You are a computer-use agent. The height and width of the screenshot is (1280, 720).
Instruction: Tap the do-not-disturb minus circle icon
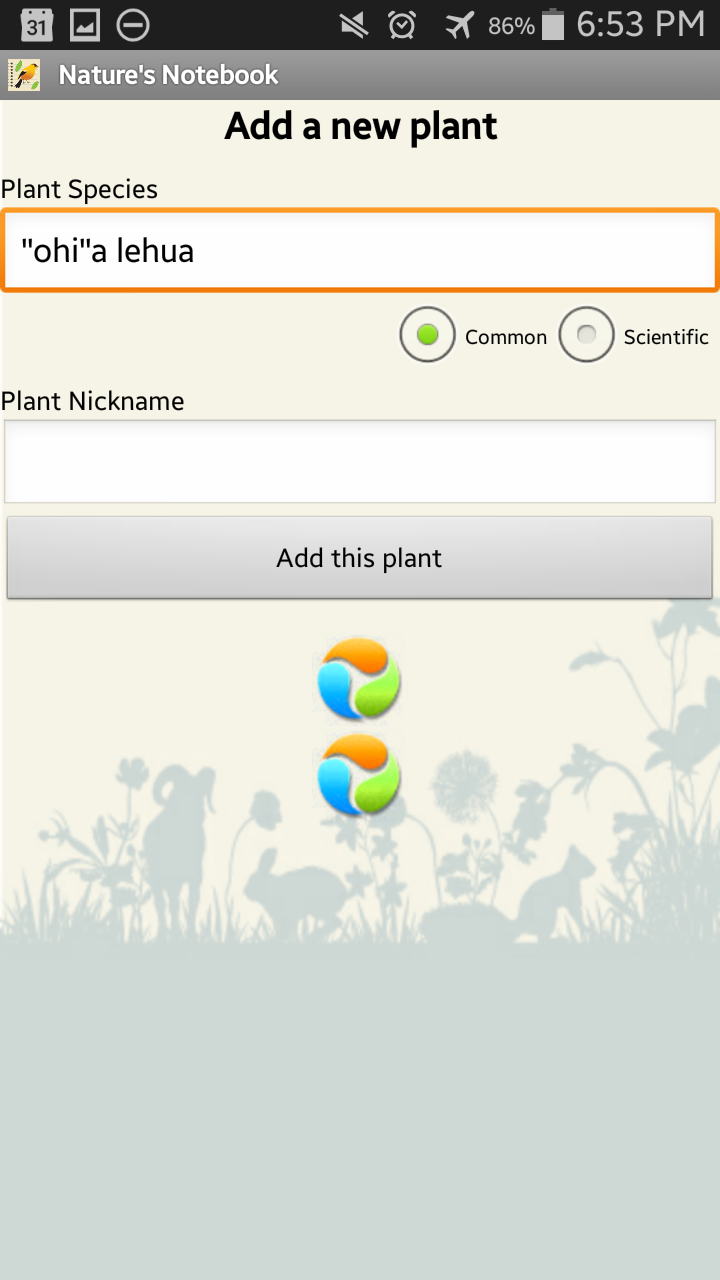133,25
